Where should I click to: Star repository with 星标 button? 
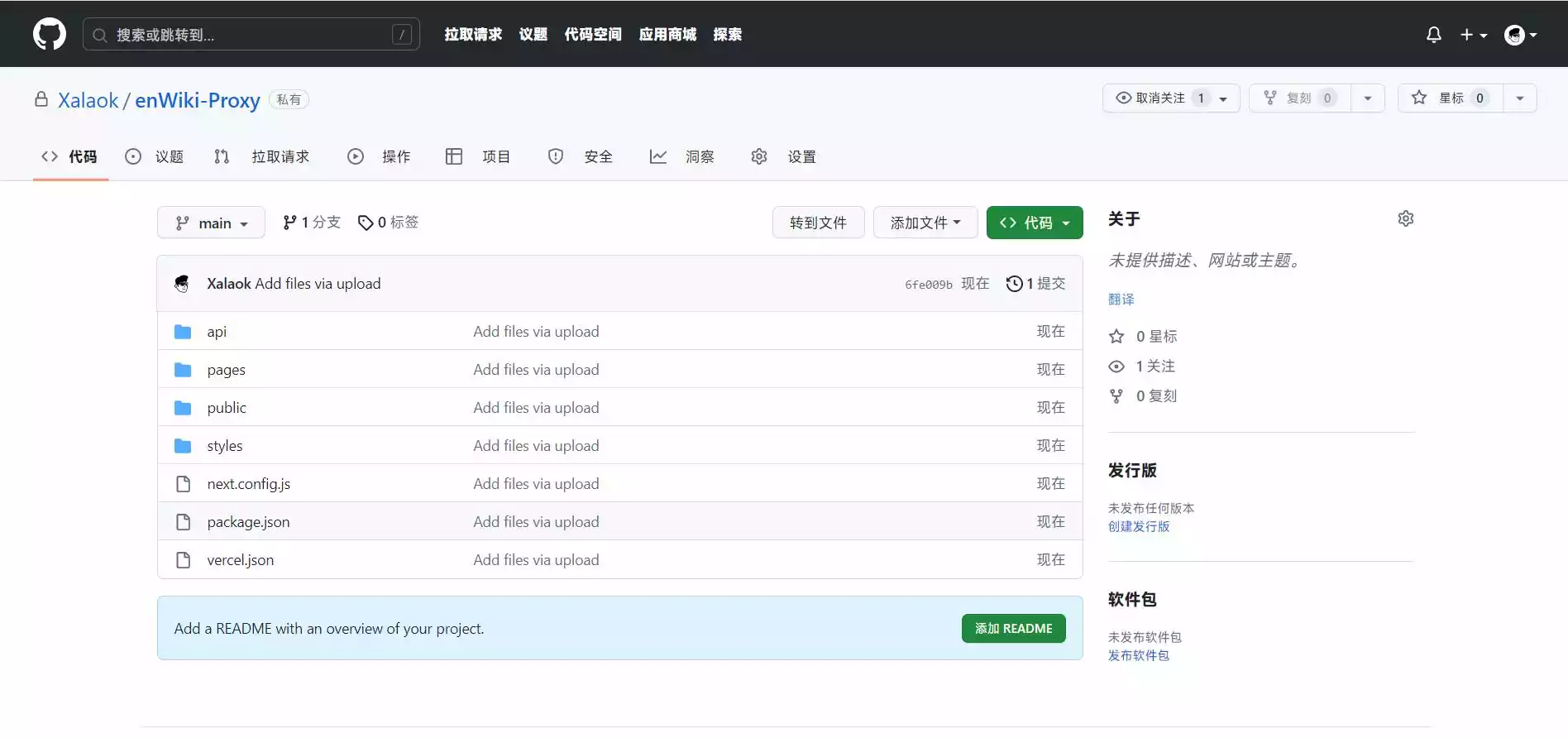click(1451, 98)
